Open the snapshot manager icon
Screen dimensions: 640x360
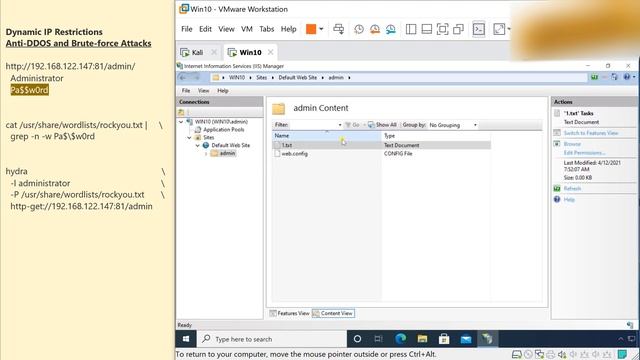[391, 29]
